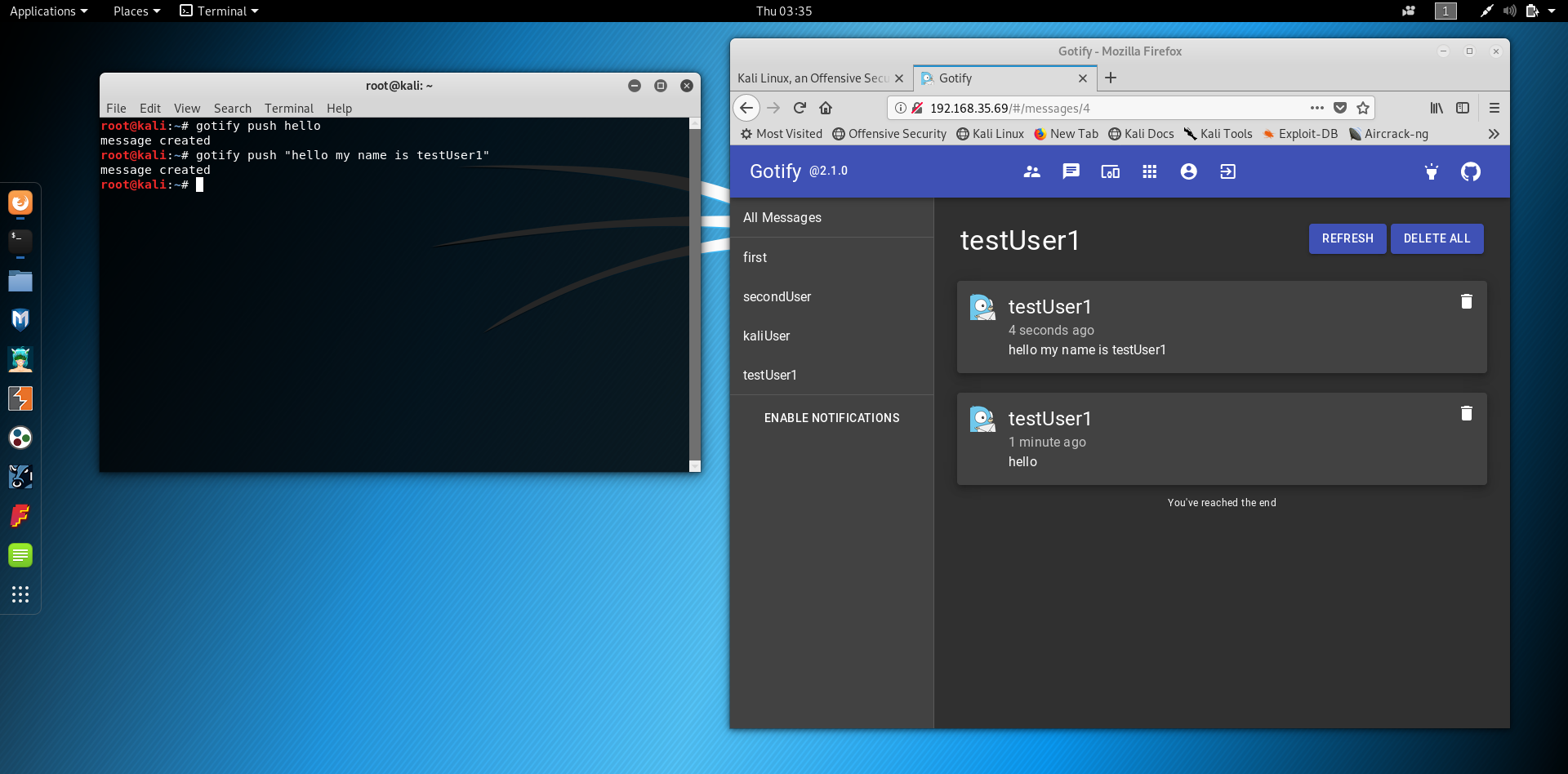Open Most Visited bookmark
1568x774 pixels.
781,134
